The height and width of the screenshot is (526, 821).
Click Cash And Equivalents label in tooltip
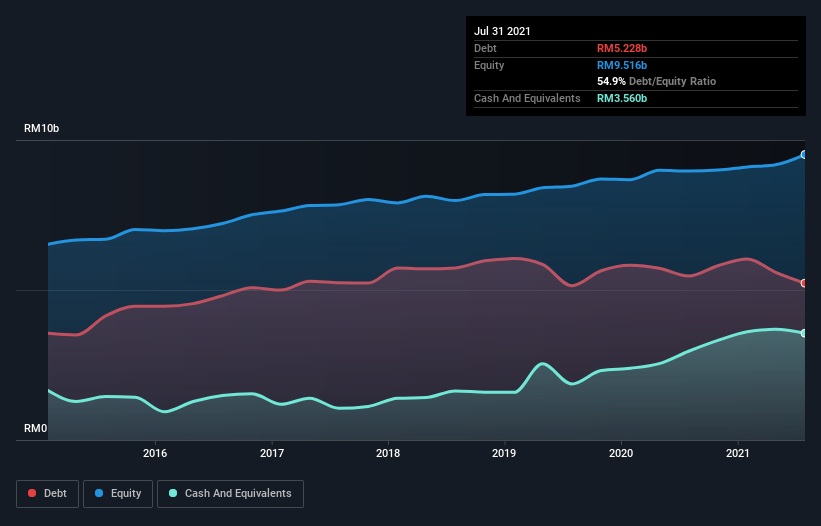(527, 98)
